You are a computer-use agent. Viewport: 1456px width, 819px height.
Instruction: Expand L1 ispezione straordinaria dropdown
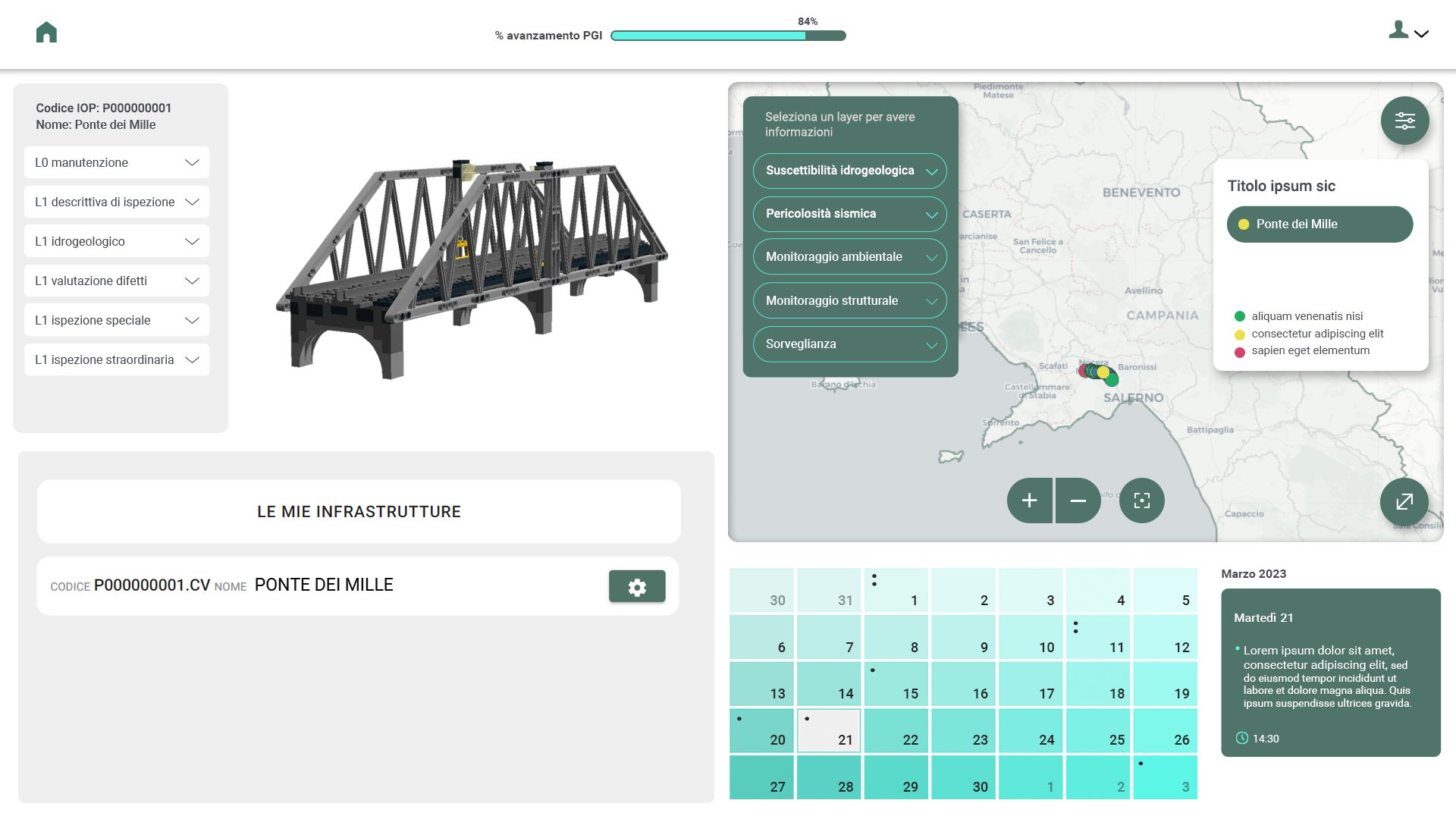(117, 359)
